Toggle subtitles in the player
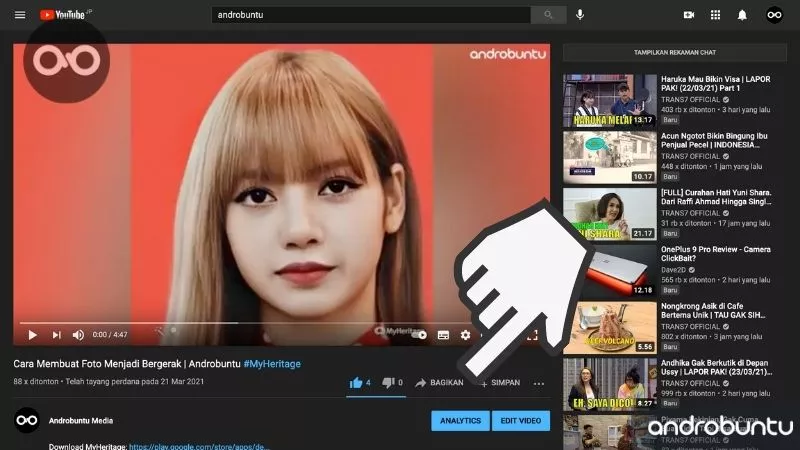The height and width of the screenshot is (450, 800). tap(443, 335)
